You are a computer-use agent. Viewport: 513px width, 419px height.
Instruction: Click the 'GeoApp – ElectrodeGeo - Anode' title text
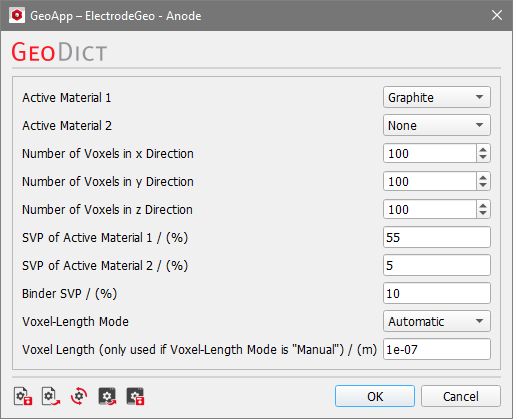click(116, 16)
